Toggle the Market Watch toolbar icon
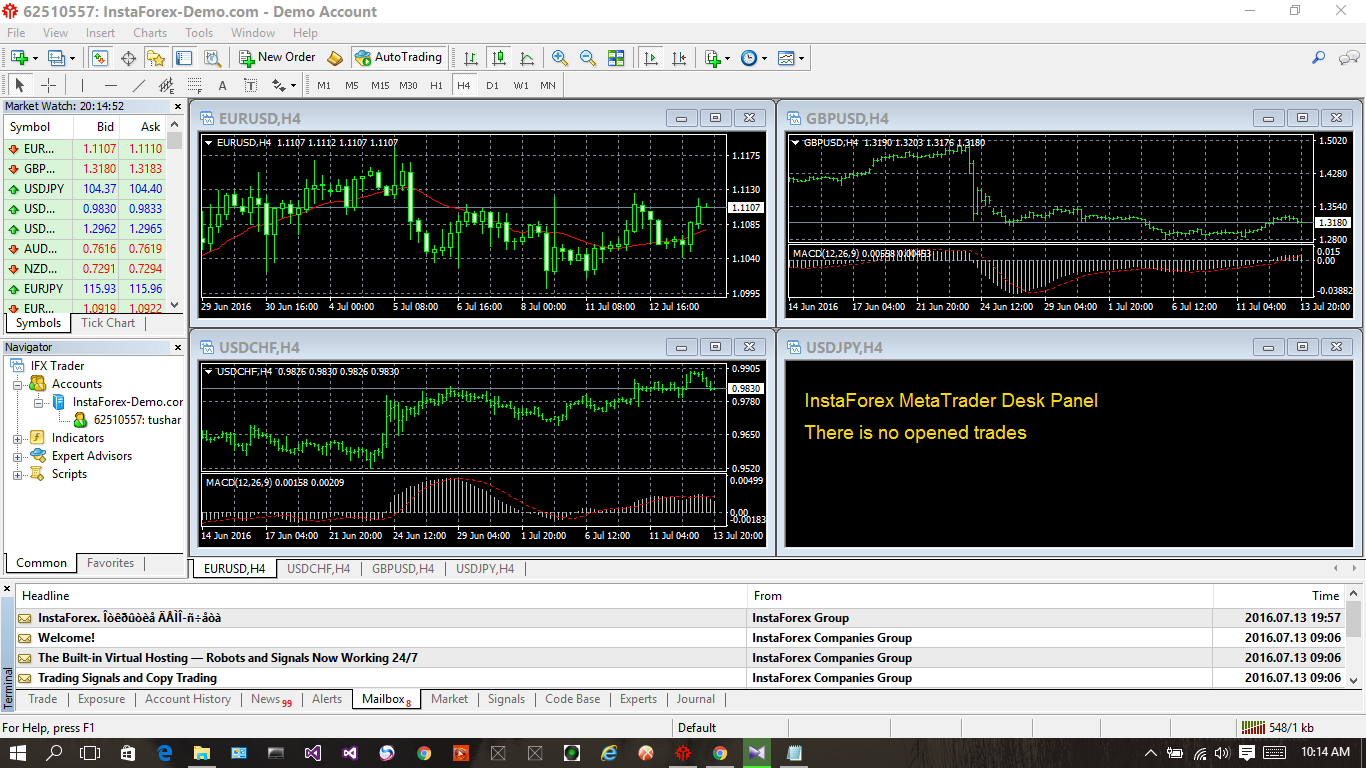The image size is (1366, 768). click(x=100, y=58)
